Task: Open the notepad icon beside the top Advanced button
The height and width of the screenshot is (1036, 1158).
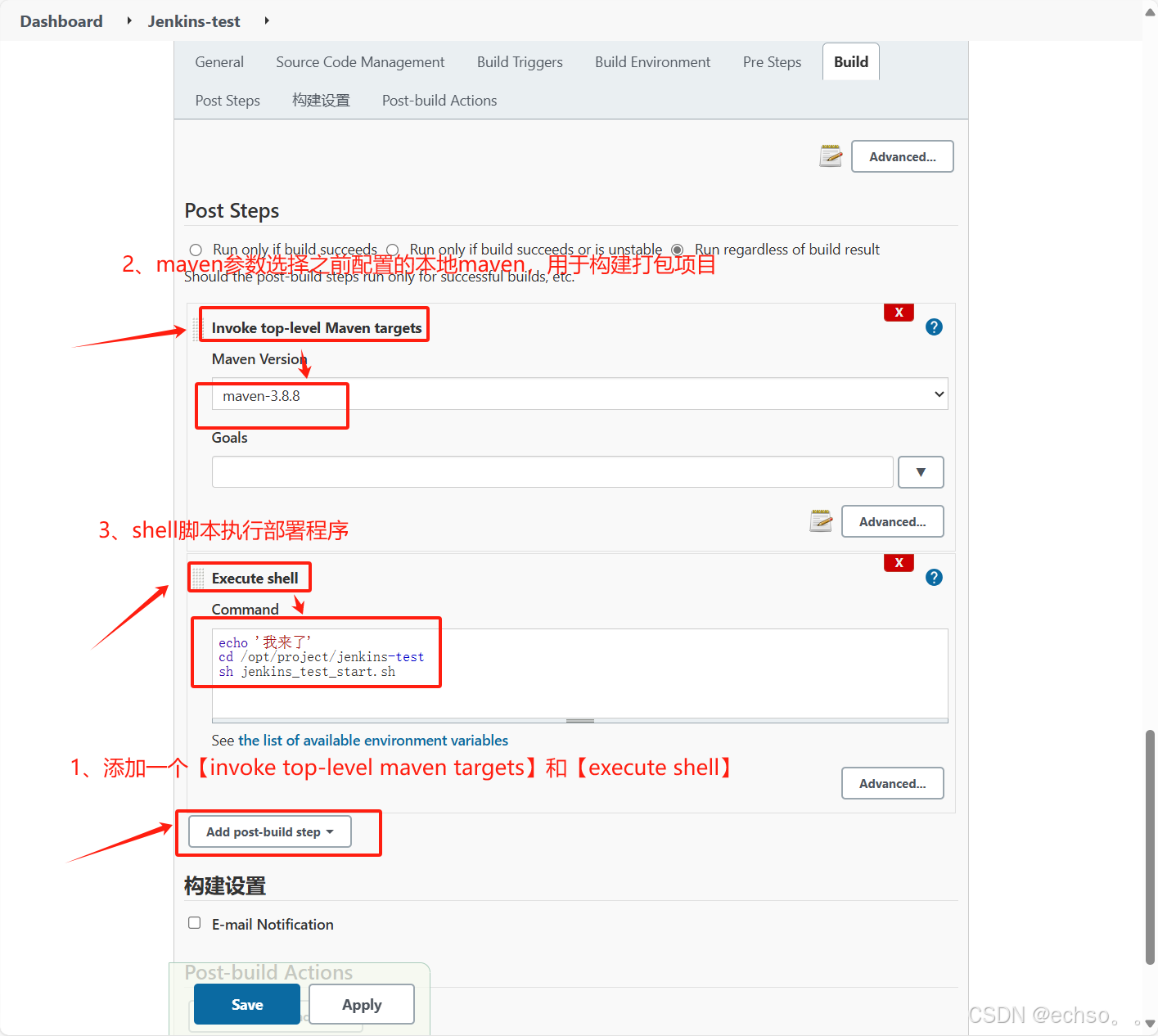Action: point(831,155)
